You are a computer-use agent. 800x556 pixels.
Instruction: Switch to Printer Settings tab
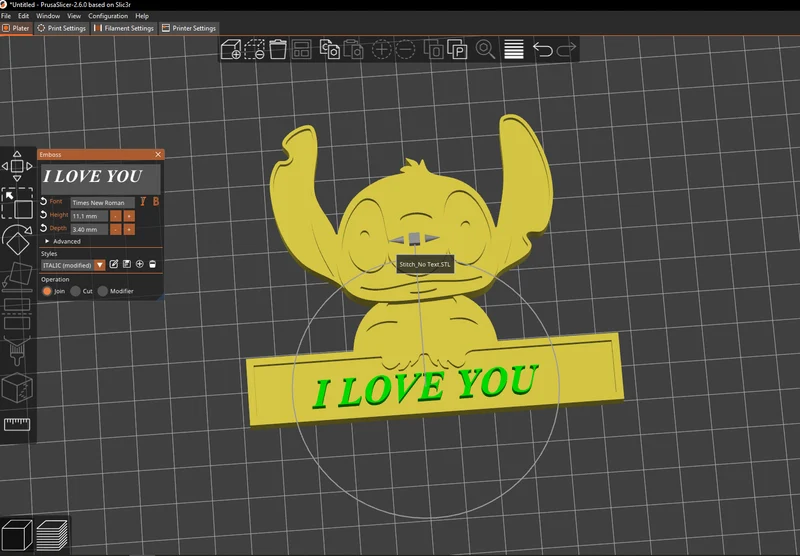189,28
